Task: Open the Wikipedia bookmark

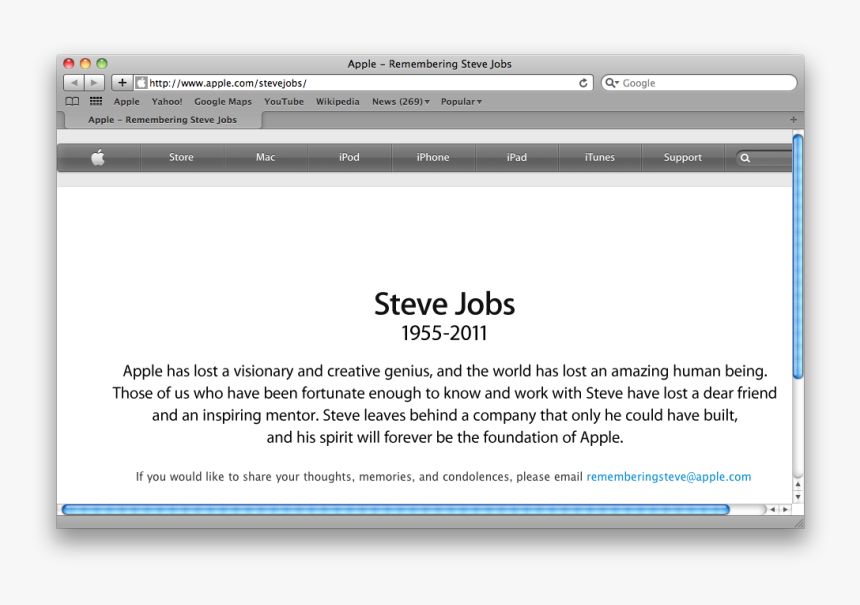Action: [337, 101]
